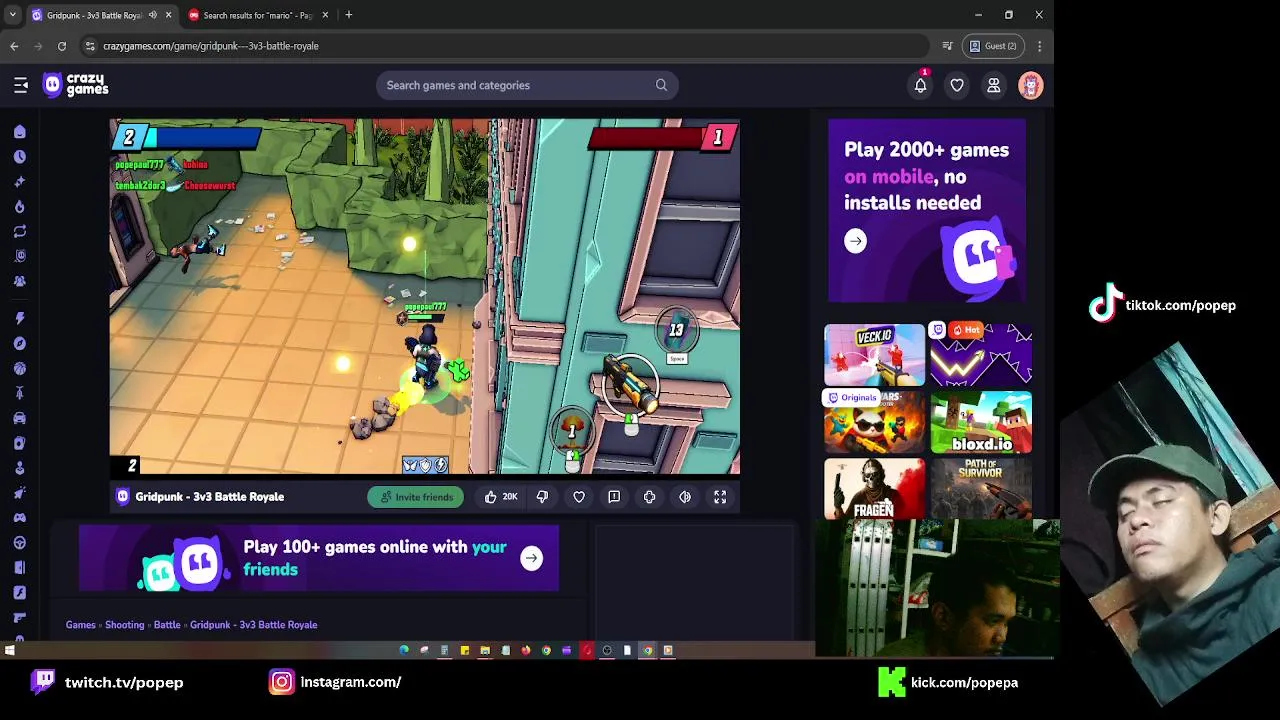Dislike the game with thumbs down
Image resolution: width=1280 pixels, height=720 pixels.
pyautogui.click(x=542, y=497)
